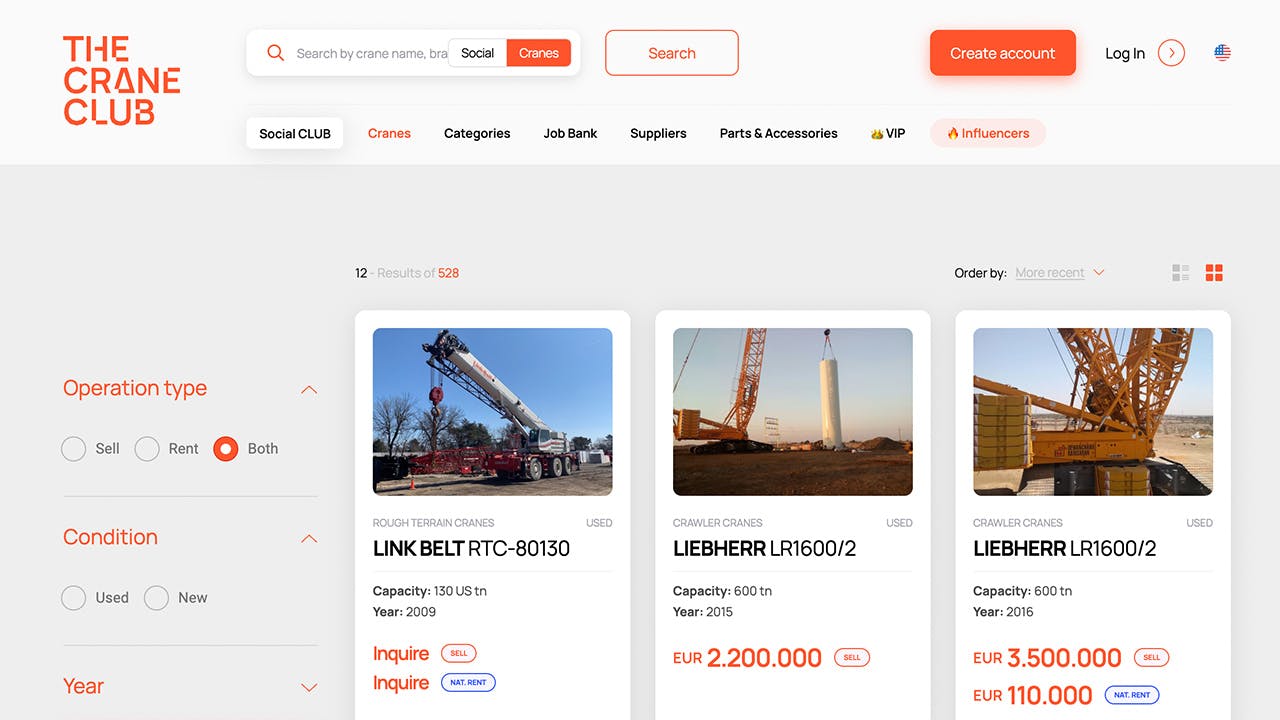Viewport: 1280px width, 720px height.
Task: Click the EUR 2.200.000 price
Action: coord(747,658)
